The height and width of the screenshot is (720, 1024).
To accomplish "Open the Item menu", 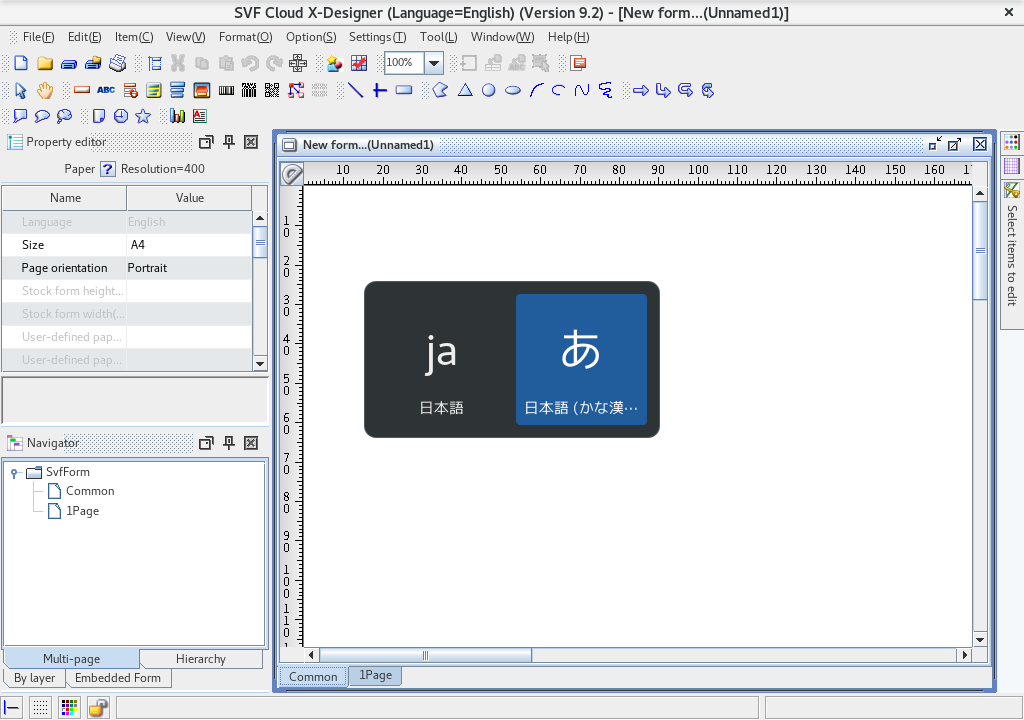I will pos(134,37).
